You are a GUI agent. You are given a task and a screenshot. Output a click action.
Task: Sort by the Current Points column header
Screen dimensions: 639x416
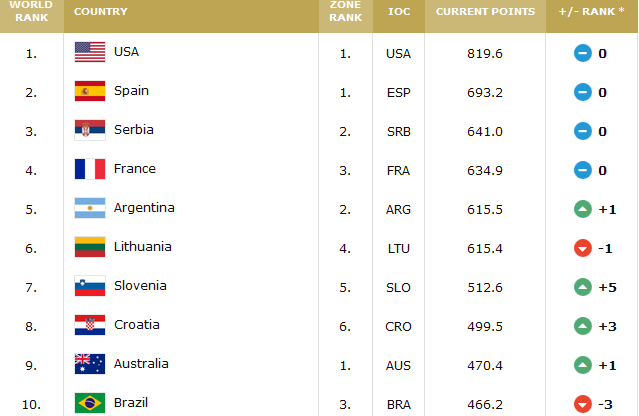tap(485, 10)
